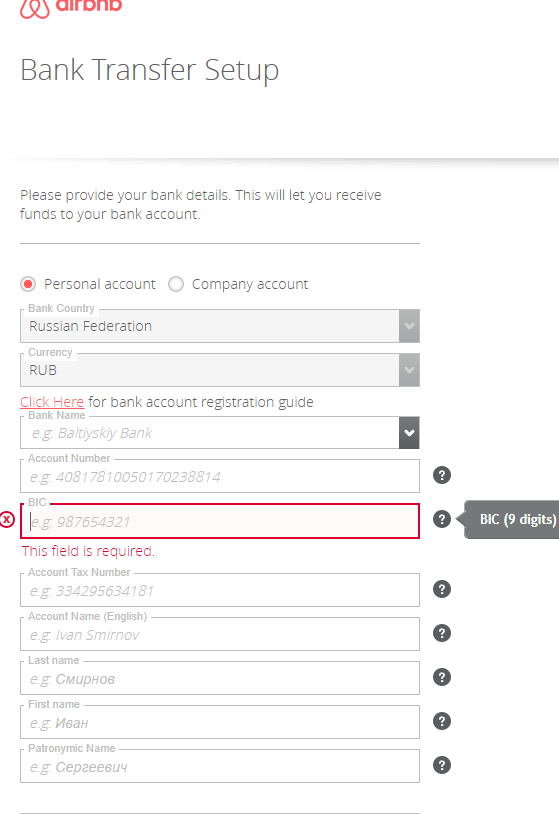
Task: Click into the BIC input field
Action: tap(220, 521)
